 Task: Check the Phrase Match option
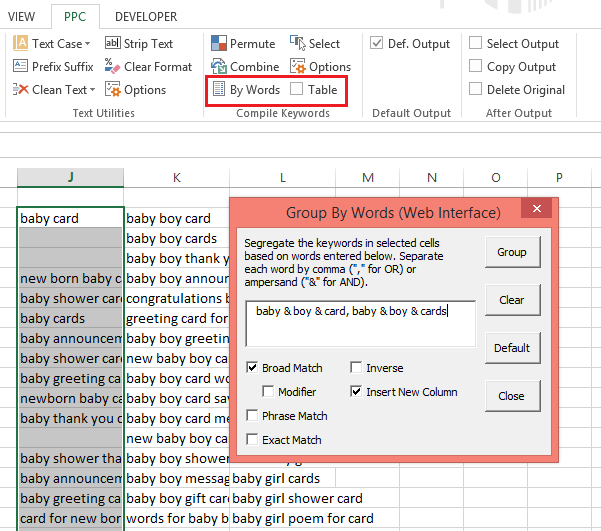252,416
